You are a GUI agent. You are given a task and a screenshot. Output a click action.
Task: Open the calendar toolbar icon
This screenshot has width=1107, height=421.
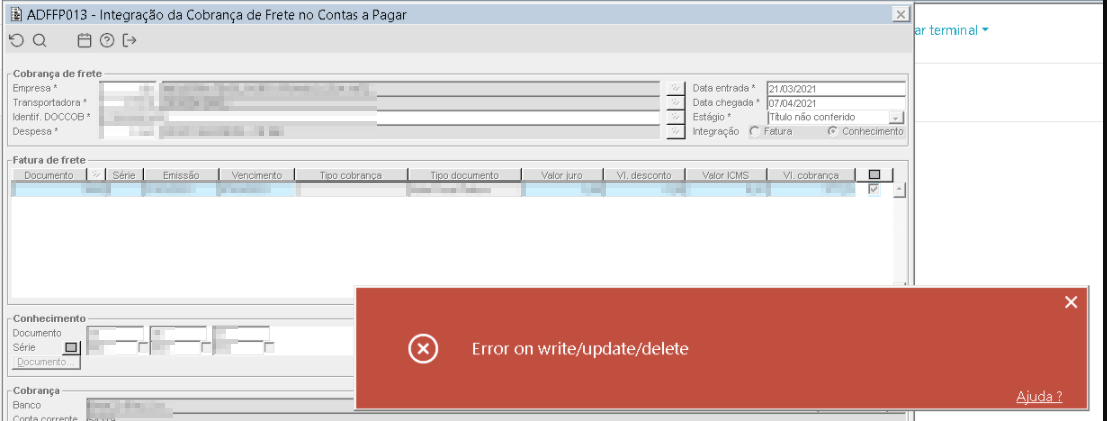click(84, 41)
